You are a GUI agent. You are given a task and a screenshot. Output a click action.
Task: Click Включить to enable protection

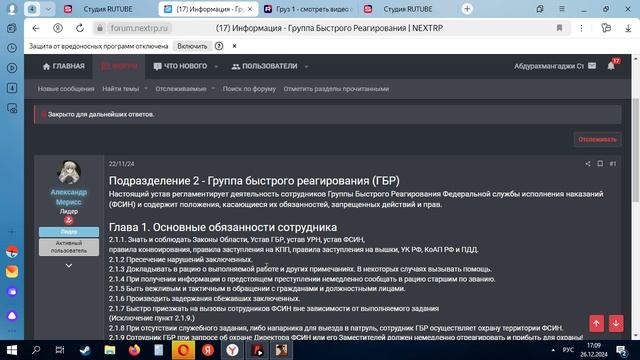[192, 46]
